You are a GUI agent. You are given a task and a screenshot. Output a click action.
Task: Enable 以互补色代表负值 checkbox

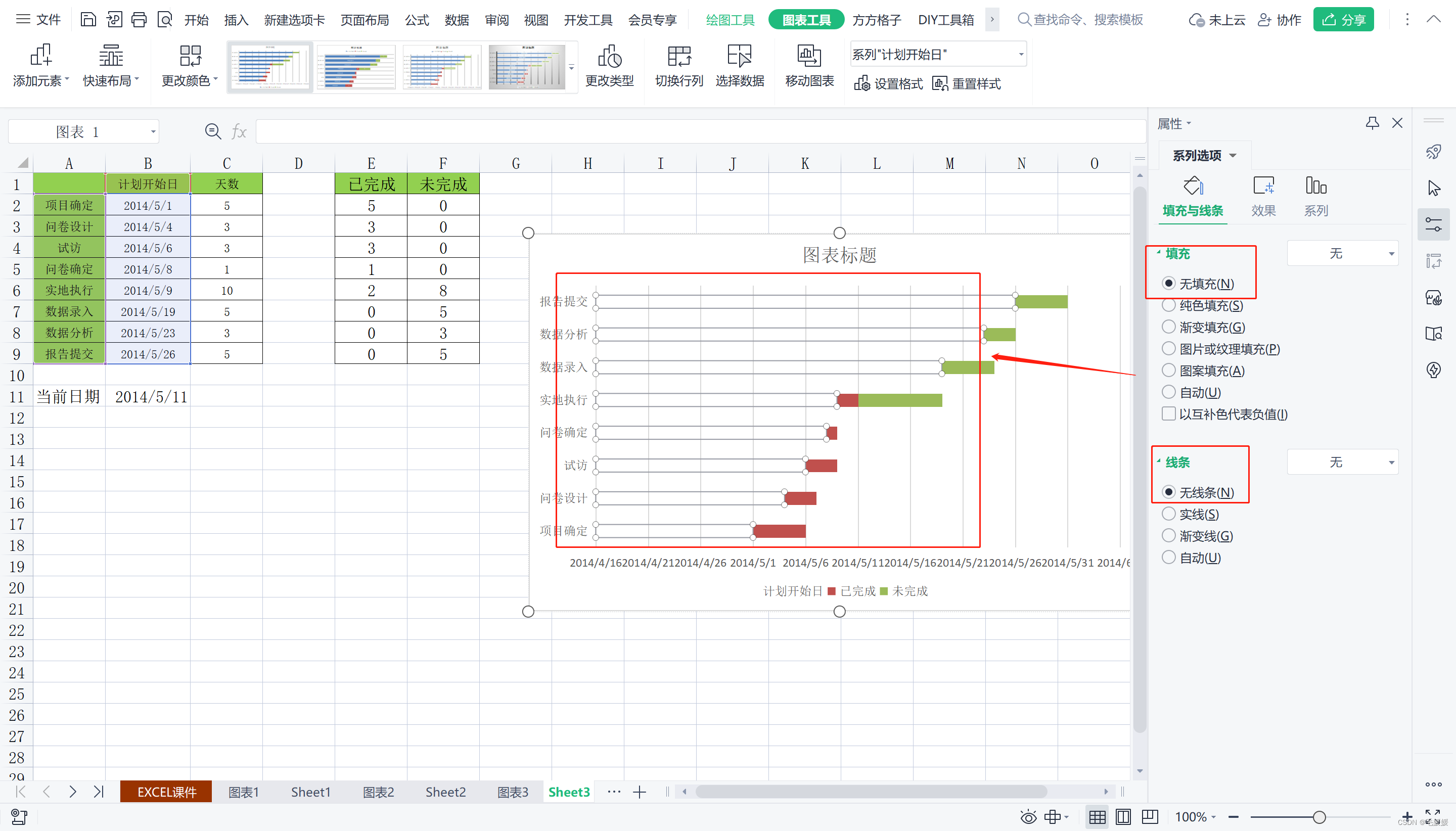(1168, 414)
